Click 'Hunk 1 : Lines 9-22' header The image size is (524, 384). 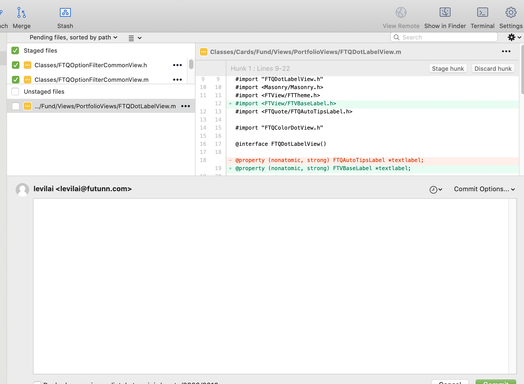260,69
